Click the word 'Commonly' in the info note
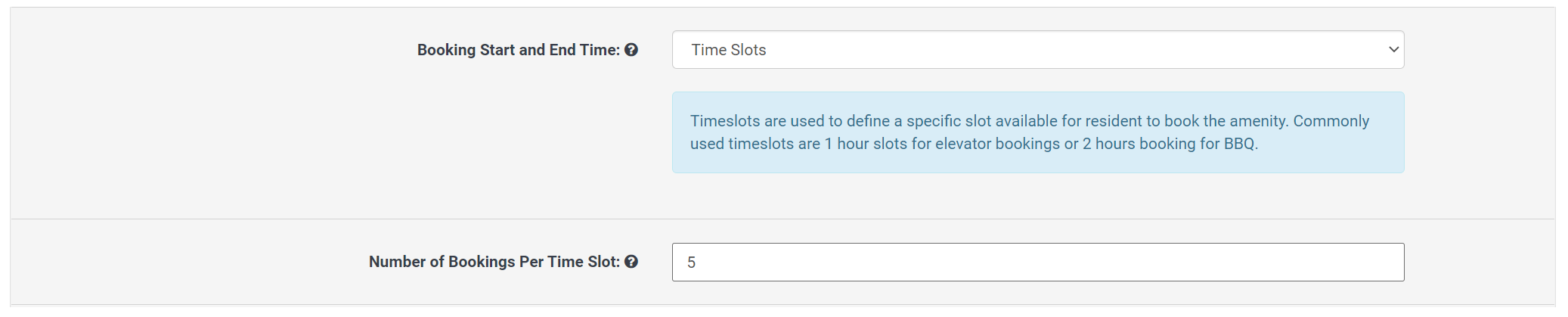 click(1331, 121)
